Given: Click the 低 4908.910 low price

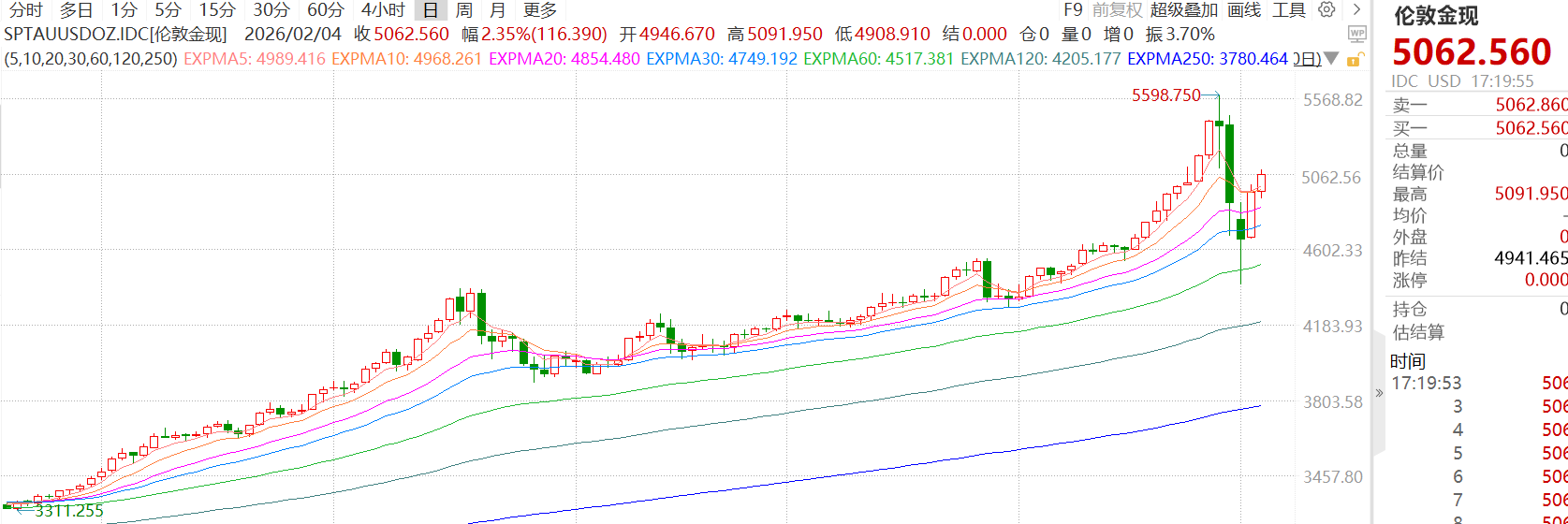Looking at the screenshot, I should [x=882, y=35].
